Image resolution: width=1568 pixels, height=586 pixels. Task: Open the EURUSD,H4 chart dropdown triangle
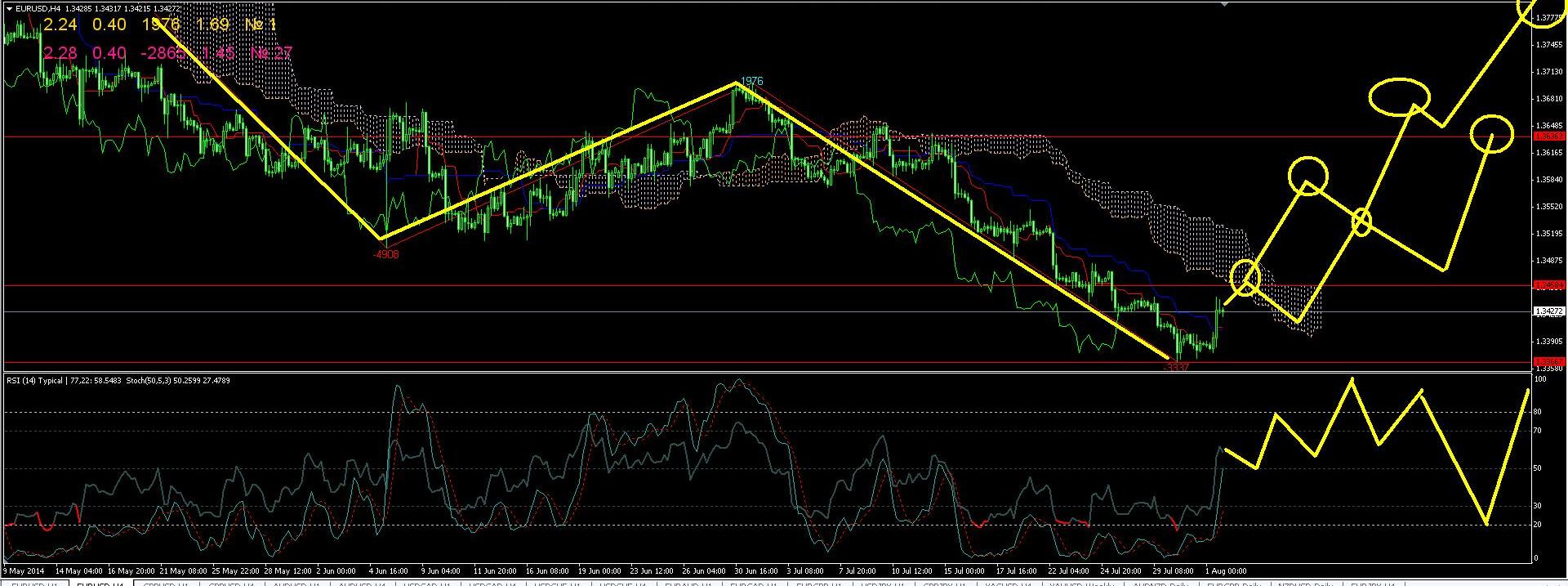(9, 8)
